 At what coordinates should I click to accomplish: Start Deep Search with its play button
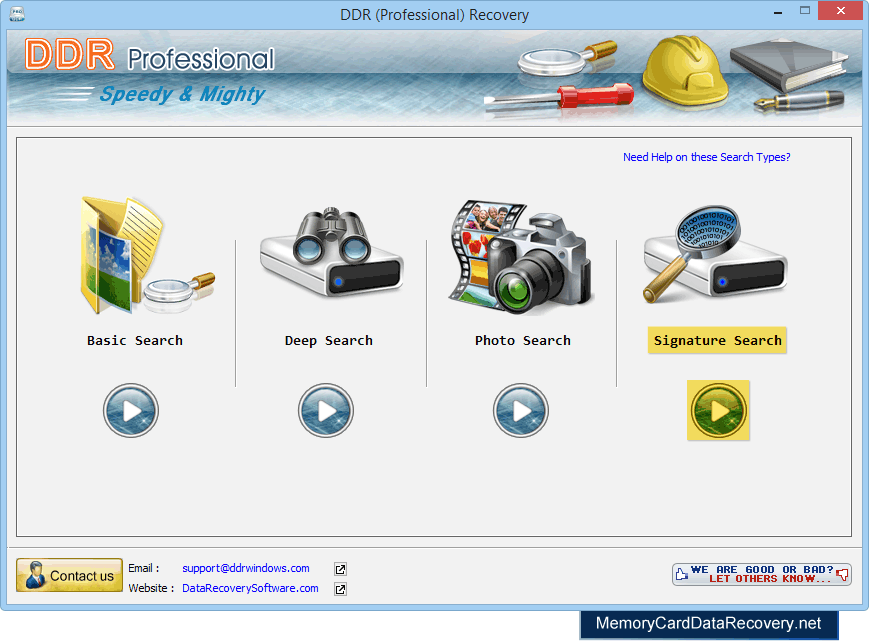pyautogui.click(x=326, y=411)
